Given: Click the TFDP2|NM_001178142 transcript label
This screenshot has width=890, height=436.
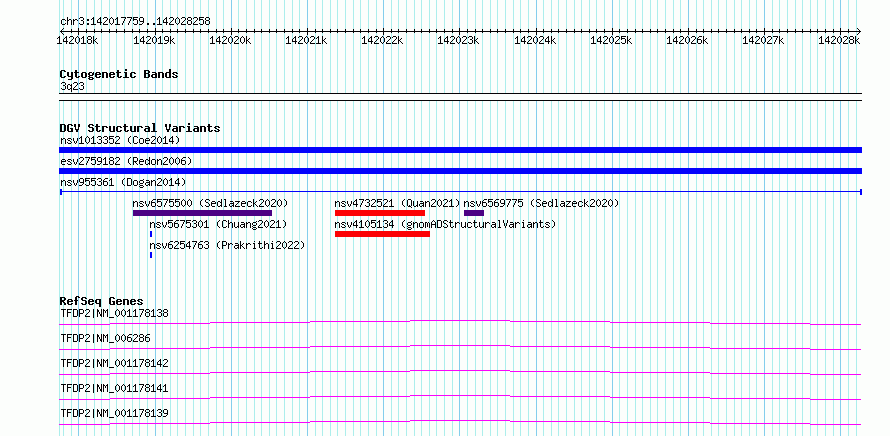Looking at the screenshot, I should 114,363.
